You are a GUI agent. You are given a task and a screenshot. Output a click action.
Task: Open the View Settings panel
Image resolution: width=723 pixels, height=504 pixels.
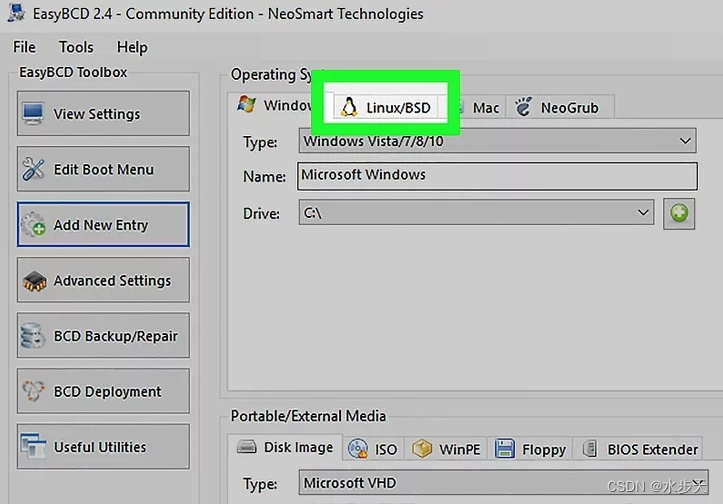(103, 113)
